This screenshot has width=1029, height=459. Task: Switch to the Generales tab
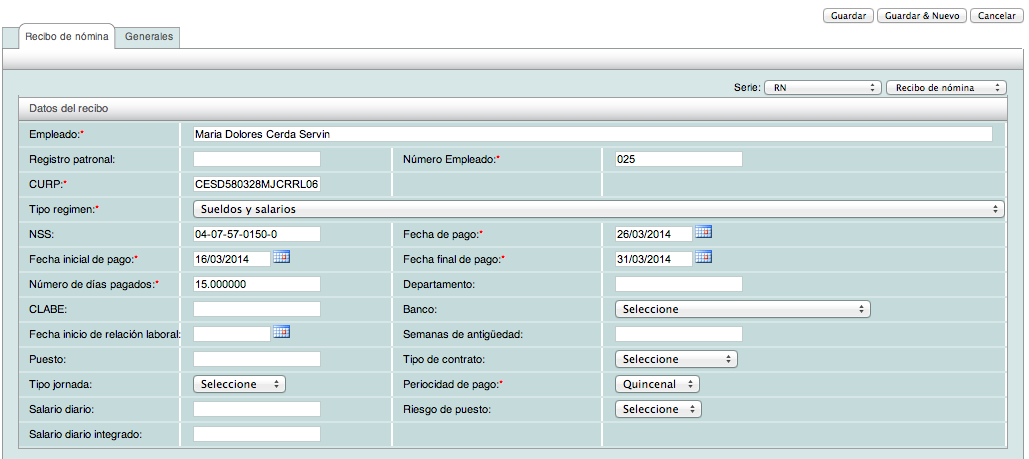pyautogui.click(x=149, y=36)
